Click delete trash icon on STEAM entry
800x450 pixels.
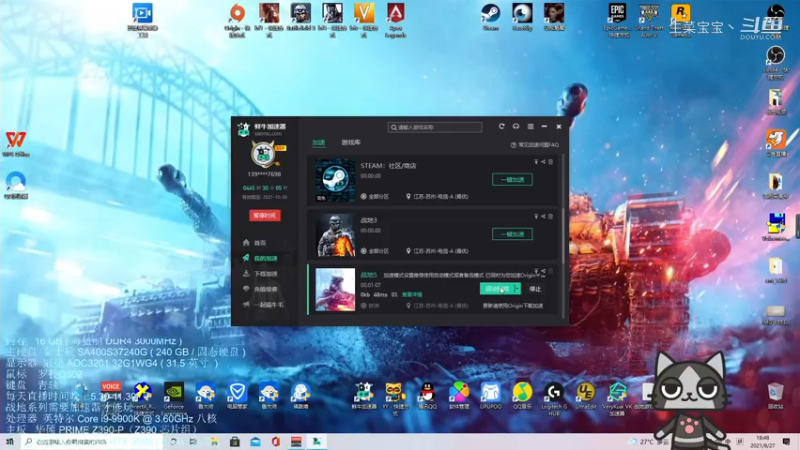pyautogui.click(x=551, y=162)
